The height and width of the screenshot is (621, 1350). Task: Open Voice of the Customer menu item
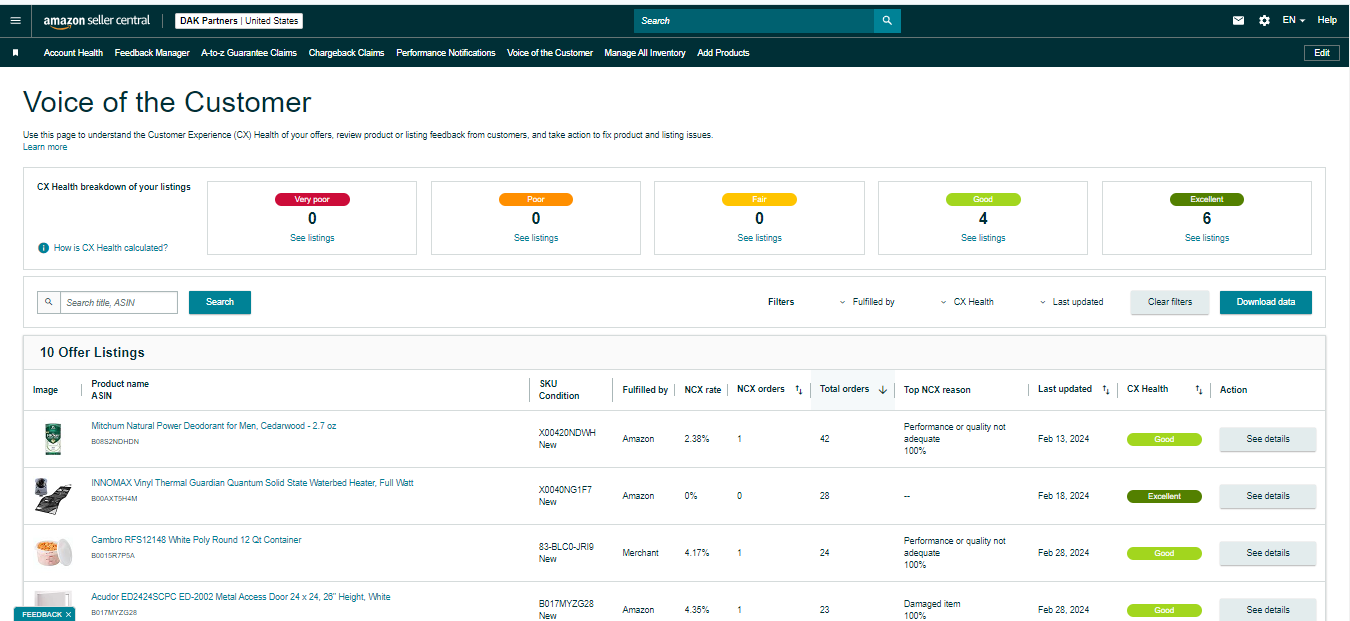pos(550,53)
